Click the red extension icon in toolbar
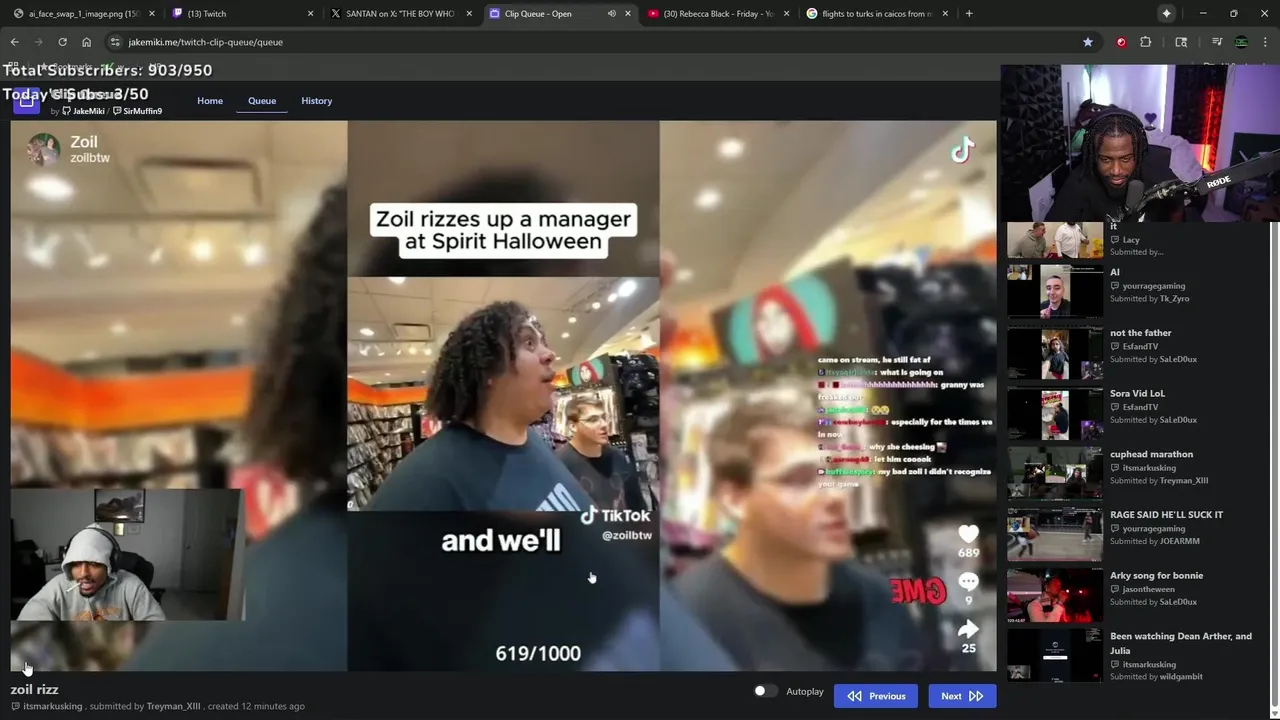The width and height of the screenshot is (1280, 720). [1121, 42]
